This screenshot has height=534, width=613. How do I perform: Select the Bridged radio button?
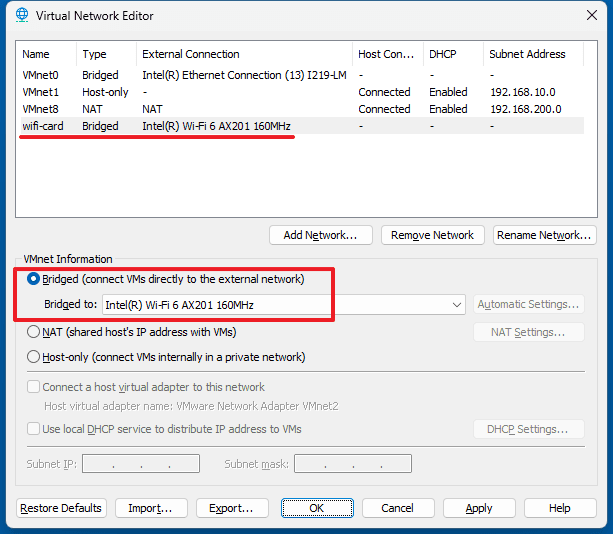click(34, 279)
